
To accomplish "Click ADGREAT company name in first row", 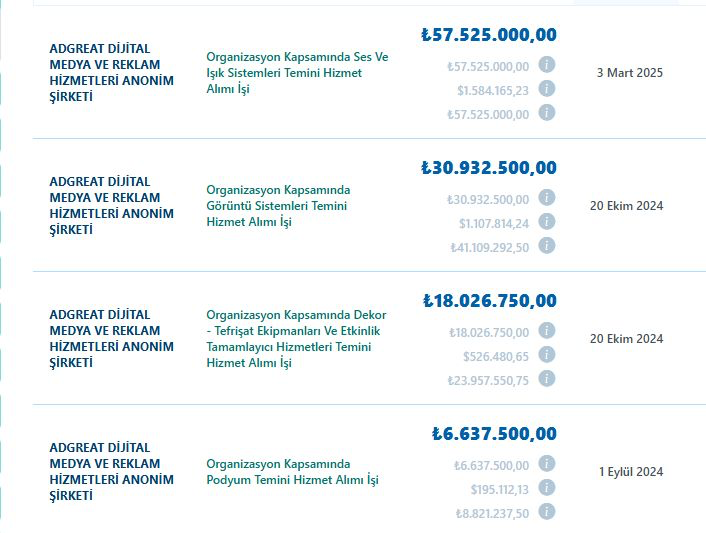I will (111, 73).
